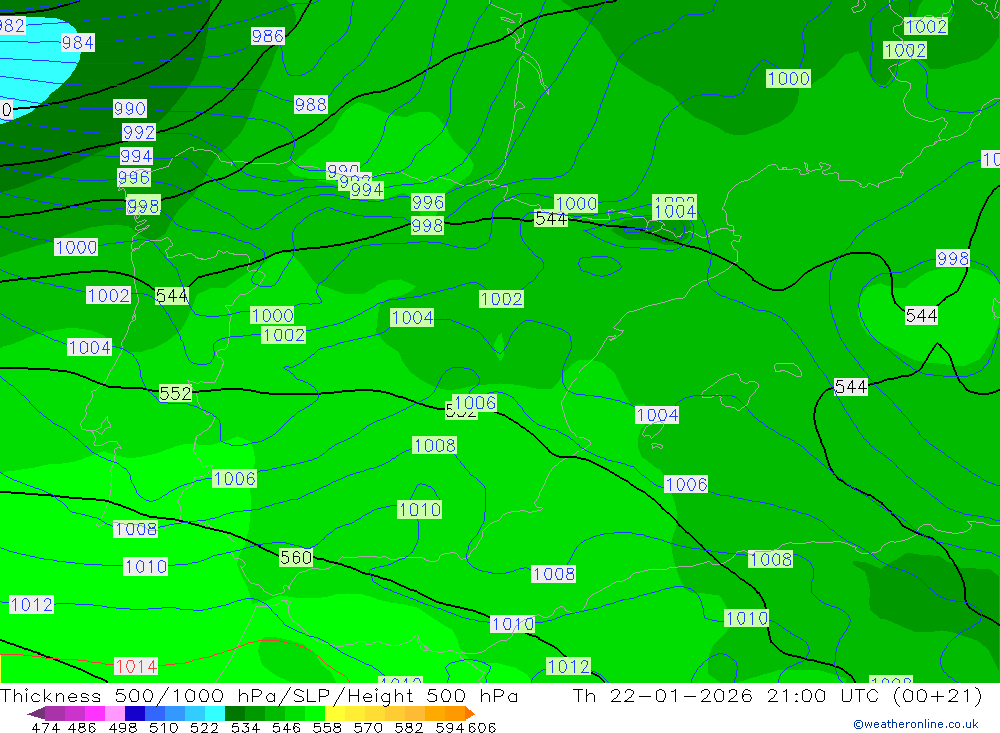Click the 560 height contour label
1000x733 pixels.
pos(296,558)
